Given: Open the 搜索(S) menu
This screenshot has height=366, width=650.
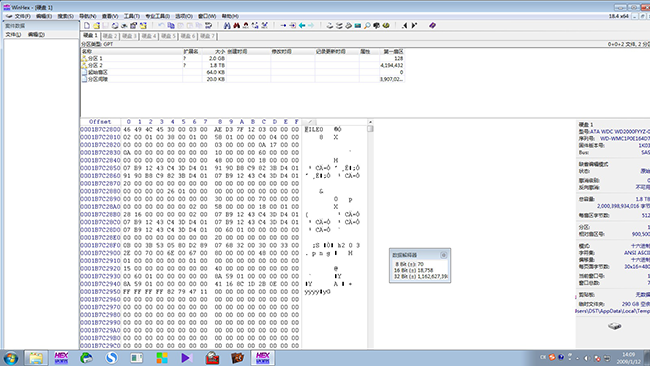Looking at the screenshot, I should (x=65, y=16).
